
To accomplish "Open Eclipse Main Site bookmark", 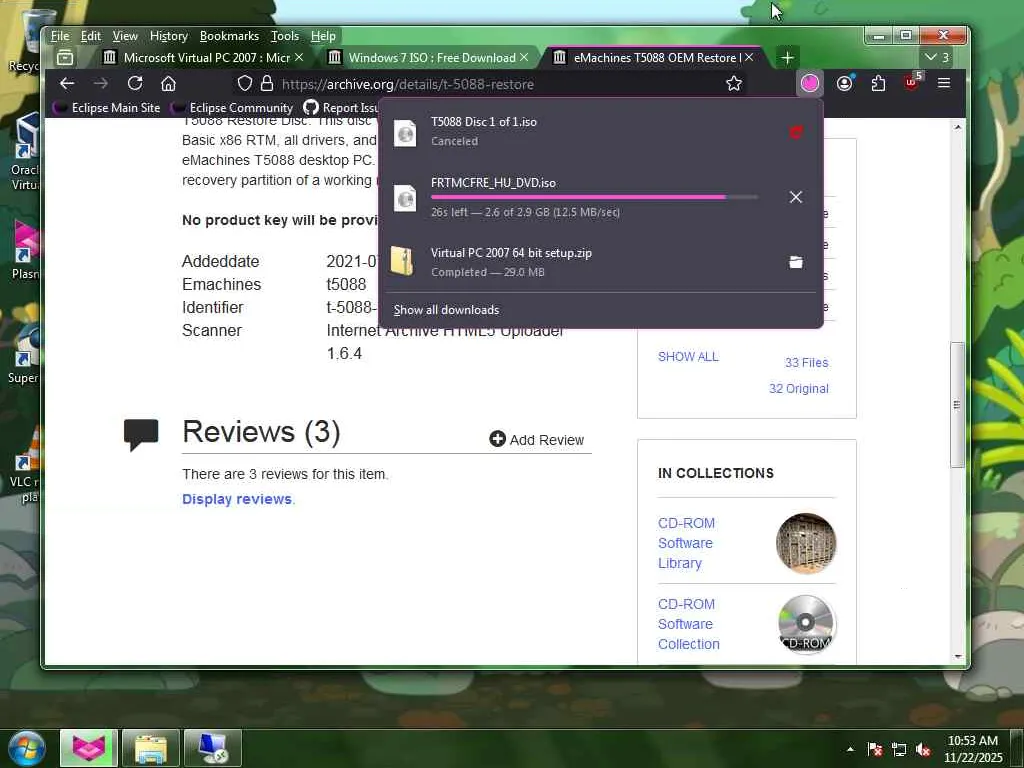I will [107, 108].
